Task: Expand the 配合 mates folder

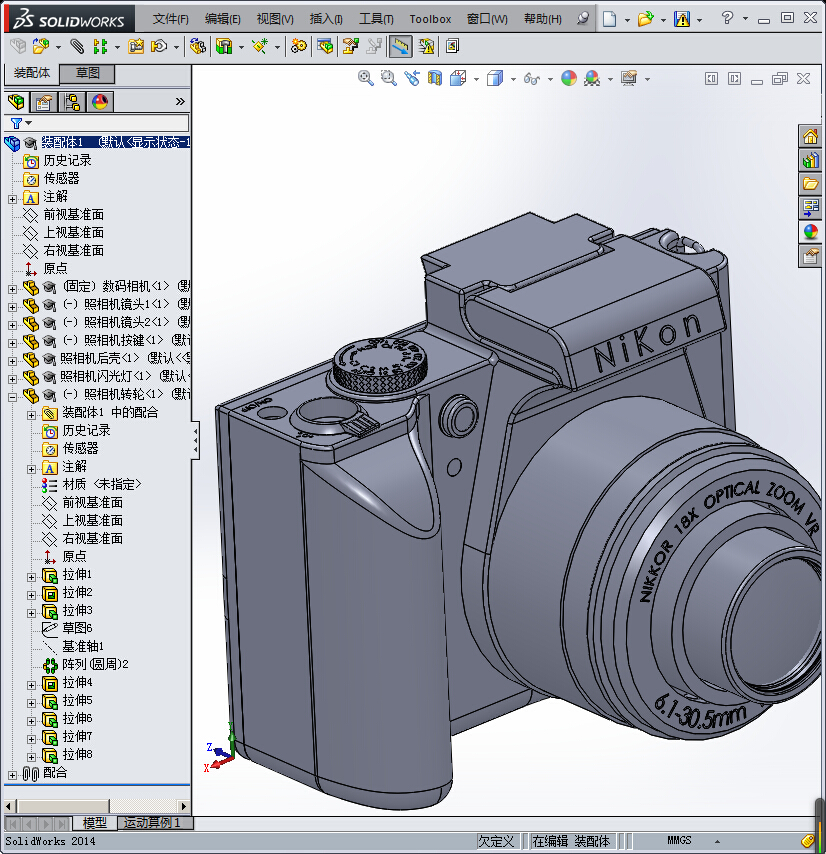Action: [13, 775]
